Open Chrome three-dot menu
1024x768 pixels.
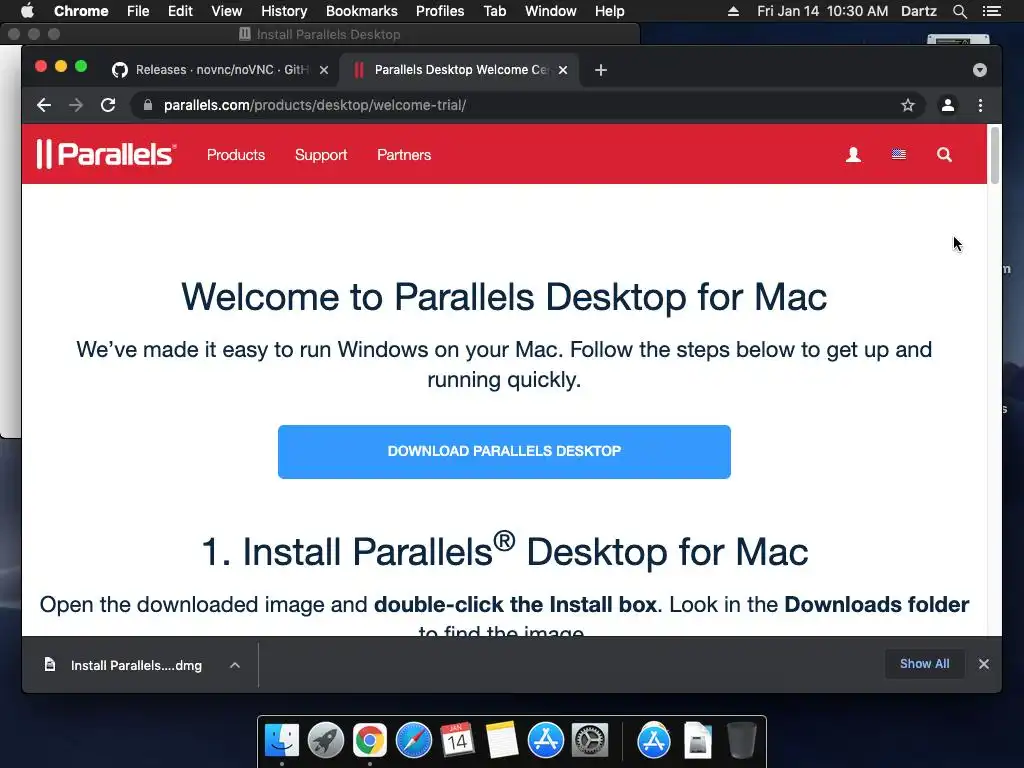(x=980, y=105)
